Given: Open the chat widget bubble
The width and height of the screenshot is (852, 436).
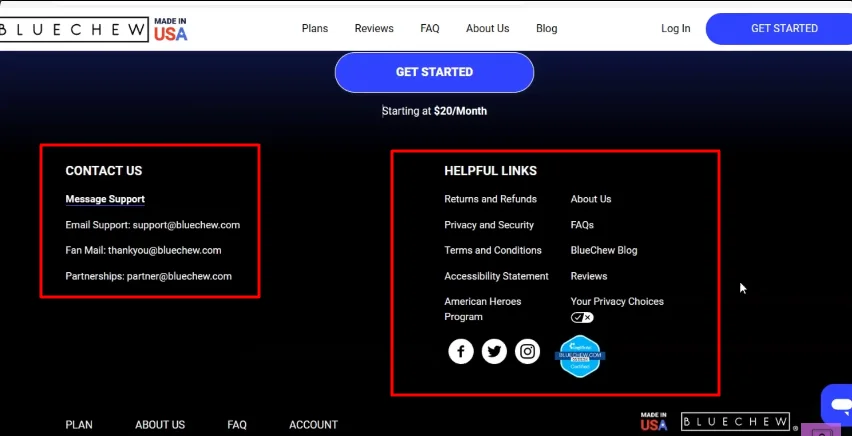Looking at the screenshot, I should coord(837,404).
